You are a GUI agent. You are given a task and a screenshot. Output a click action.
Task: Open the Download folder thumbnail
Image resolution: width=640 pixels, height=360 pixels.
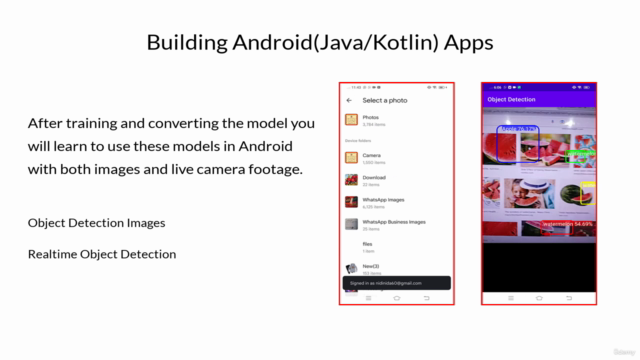351,180
